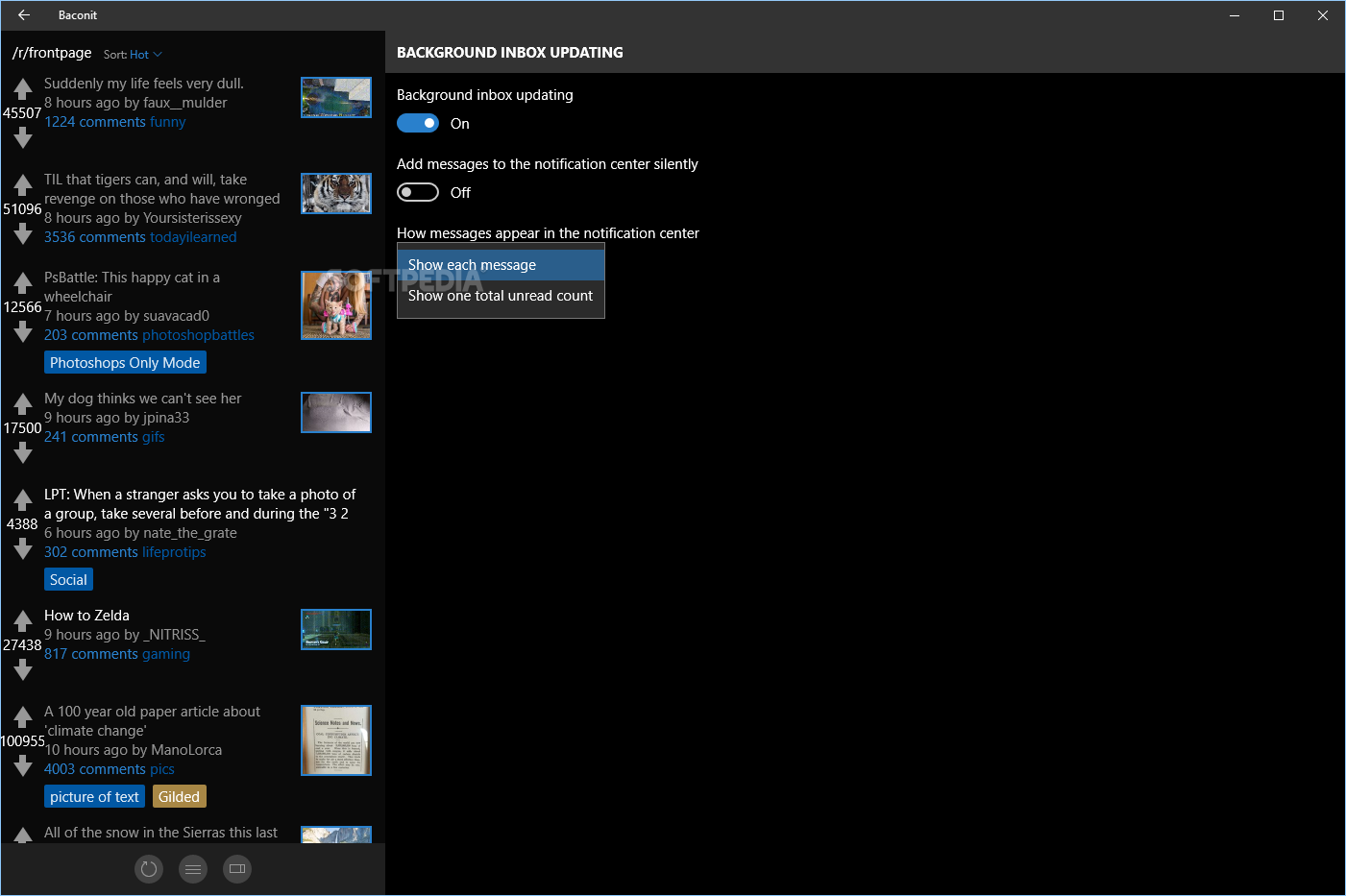Screen dimensions: 1346x896
Task: Open 3536 comments on tigers post
Action: tap(95, 237)
